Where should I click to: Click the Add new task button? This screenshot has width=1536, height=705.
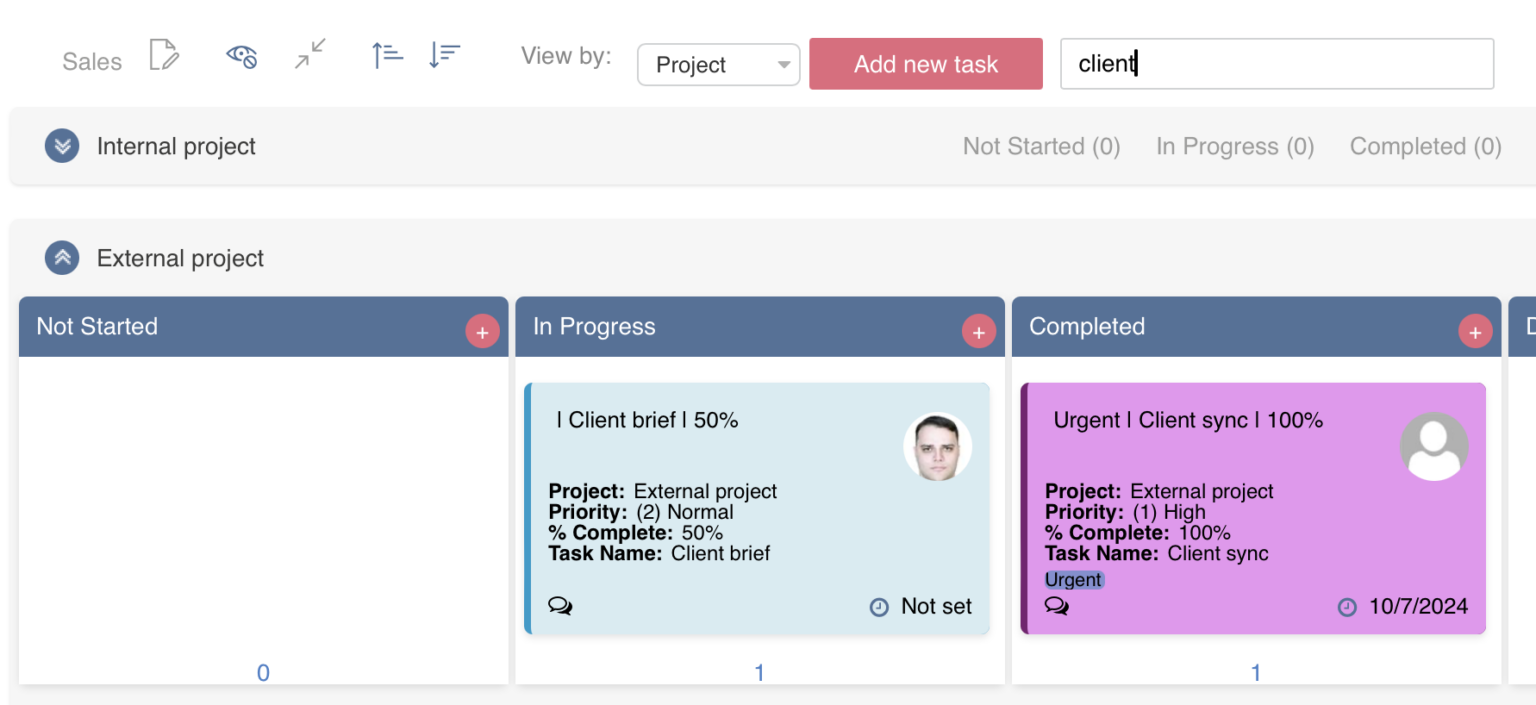pyautogui.click(x=925, y=64)
